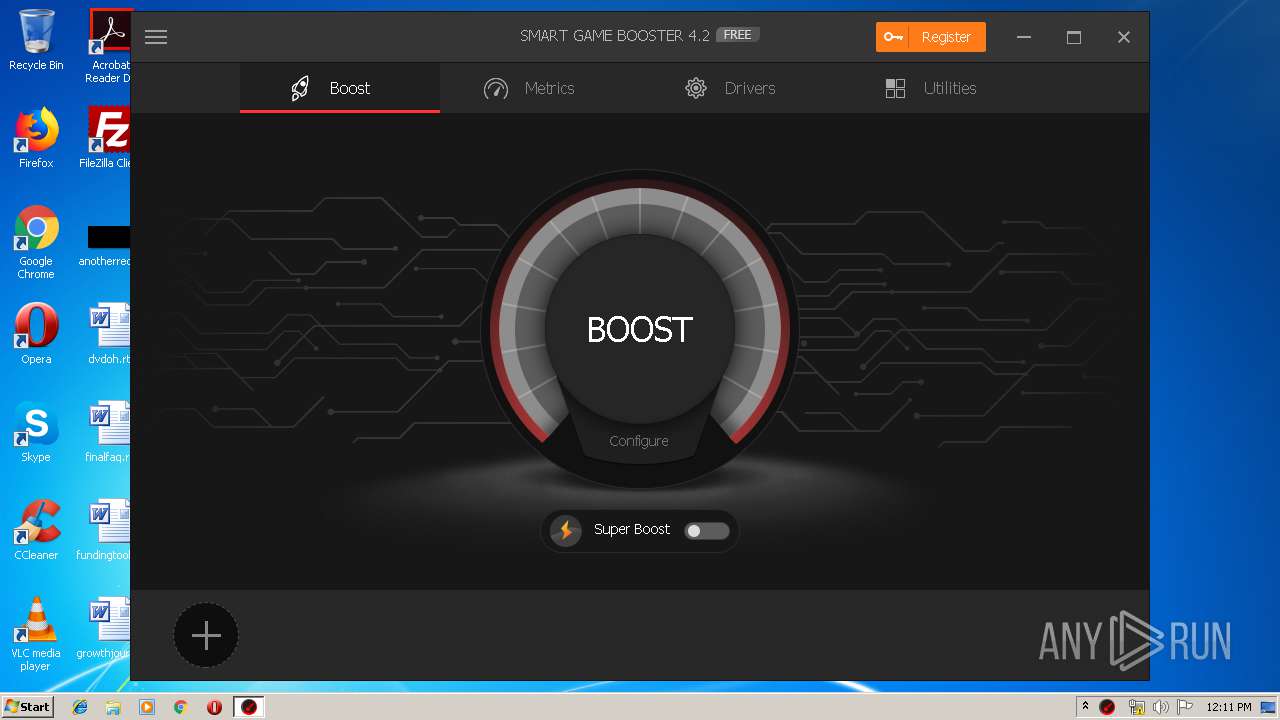Show hidden system tray icons
This screenshot has width=1280, height=720.
1085,706
